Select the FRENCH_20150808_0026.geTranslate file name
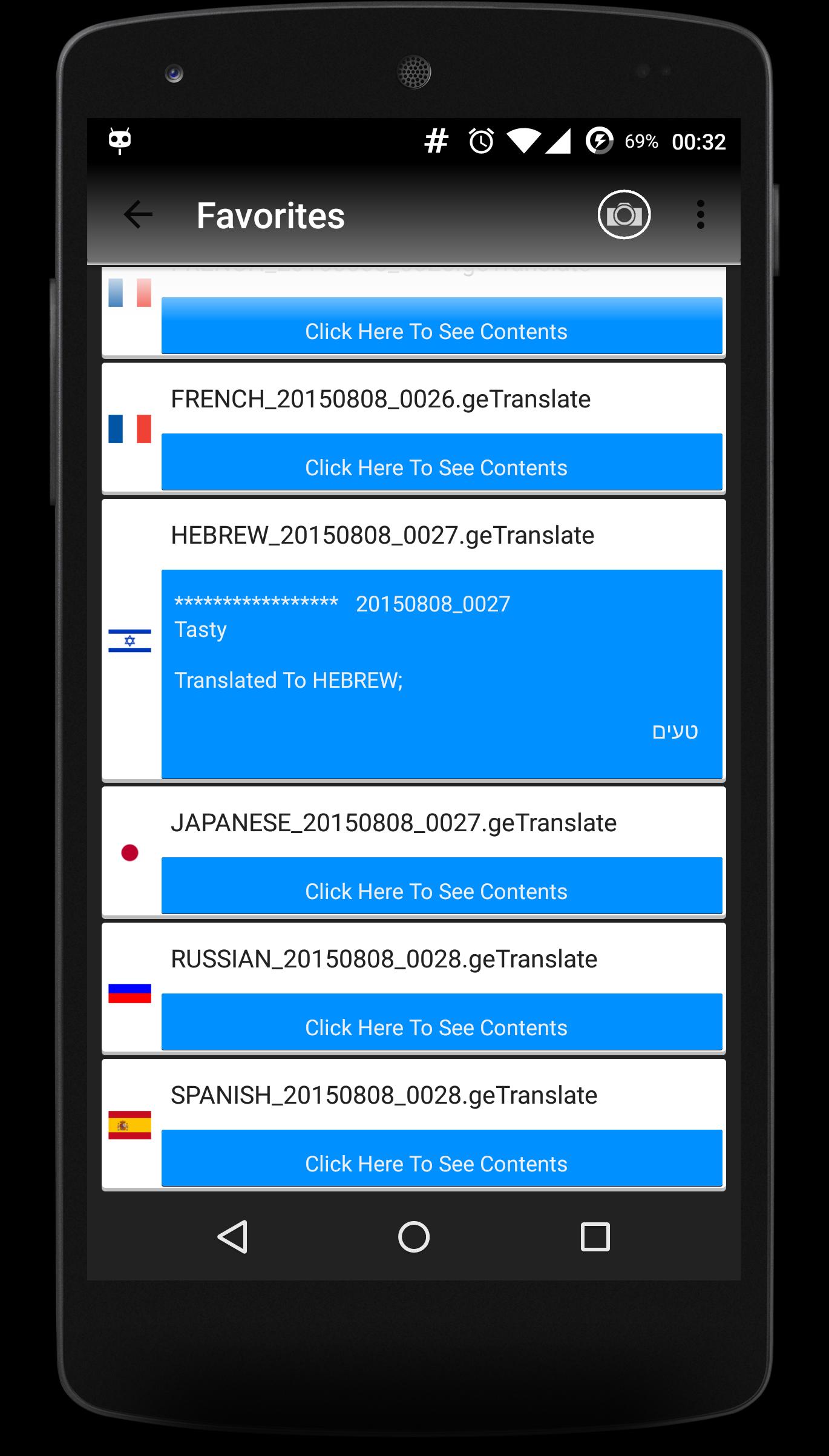829x1456 pixels. tap(381, 400)
